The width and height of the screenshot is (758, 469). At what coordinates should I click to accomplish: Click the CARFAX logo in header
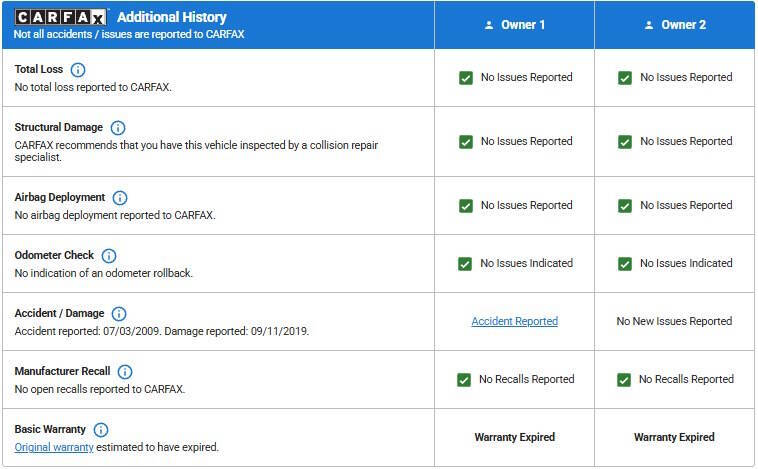click(x=61, y=17)
